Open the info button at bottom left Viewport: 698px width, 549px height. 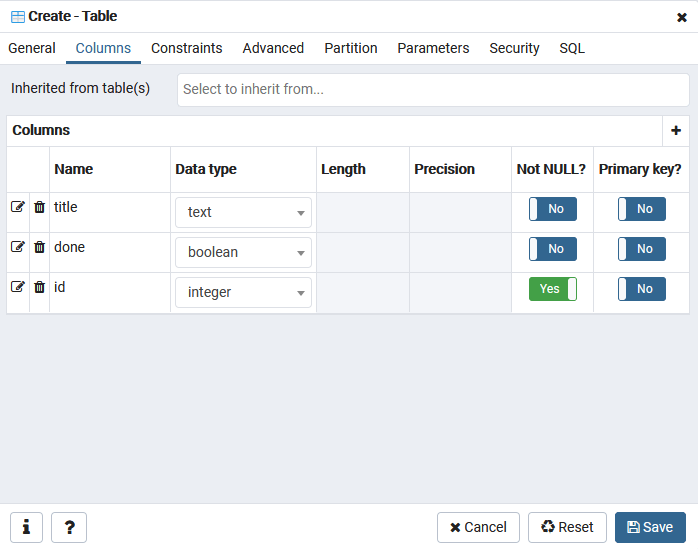pos(26,527)
